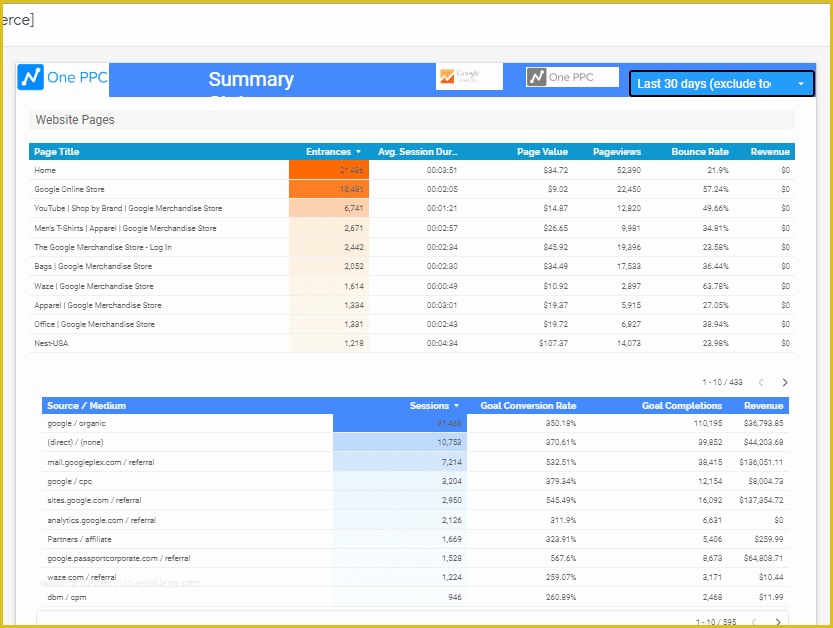Click the 7,214 sessions cell
This screenshot has height=628, width=833.
click(x=400, y=462)
